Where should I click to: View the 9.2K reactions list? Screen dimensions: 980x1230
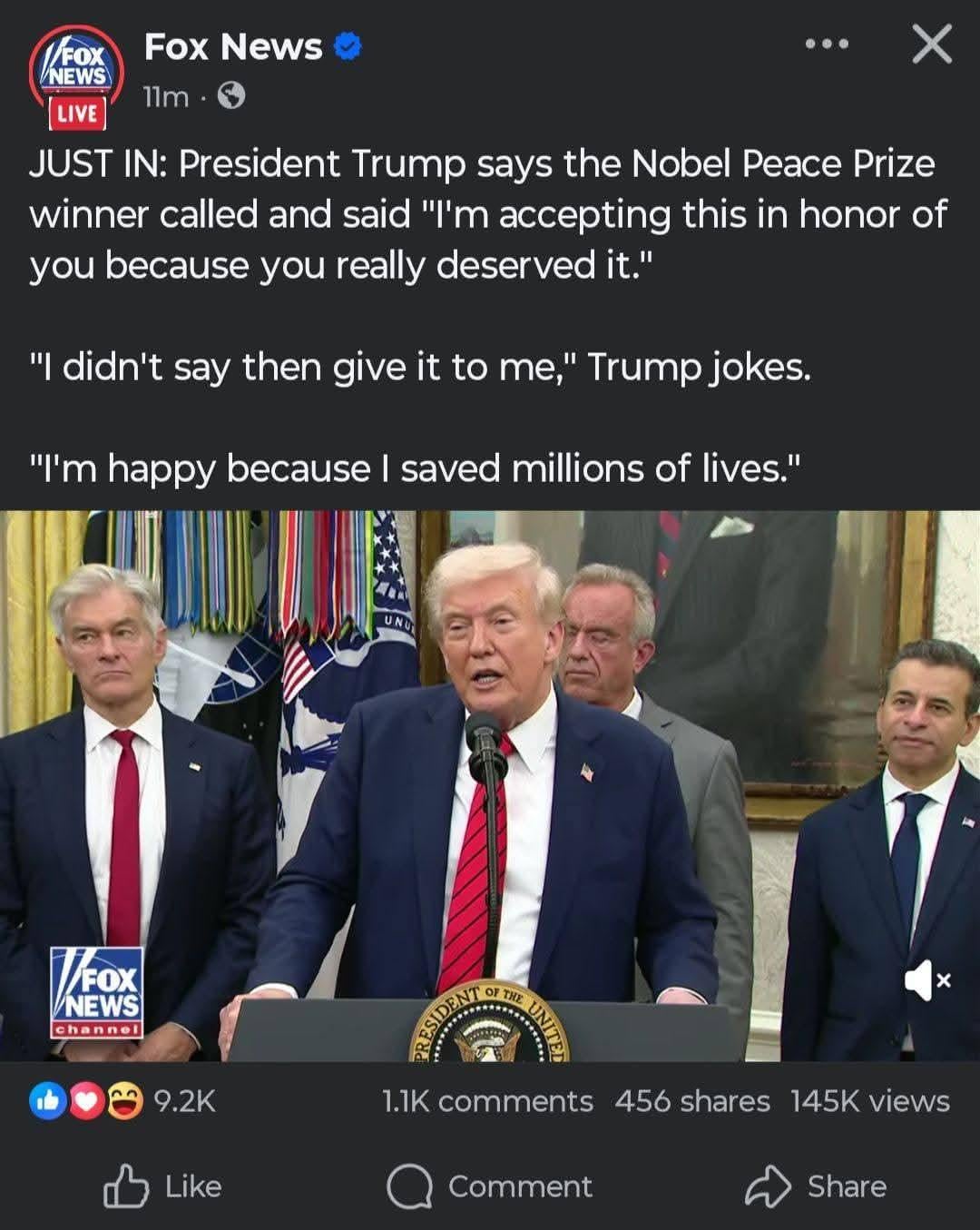(185, 1101)
